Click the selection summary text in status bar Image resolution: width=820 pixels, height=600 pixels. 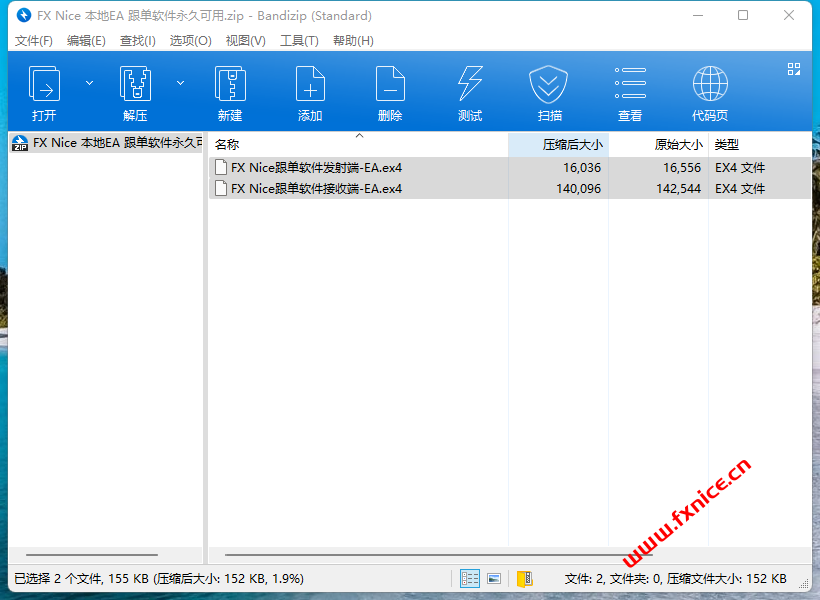(159, 579)
